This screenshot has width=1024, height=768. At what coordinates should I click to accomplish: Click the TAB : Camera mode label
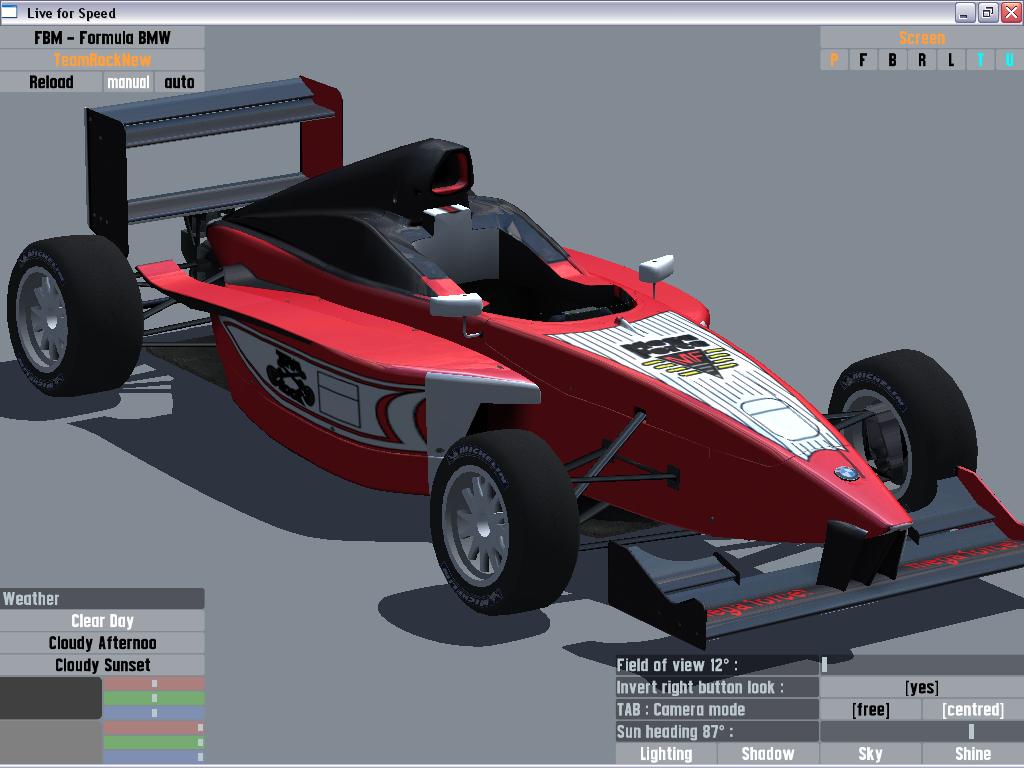(x=717, y=710)
